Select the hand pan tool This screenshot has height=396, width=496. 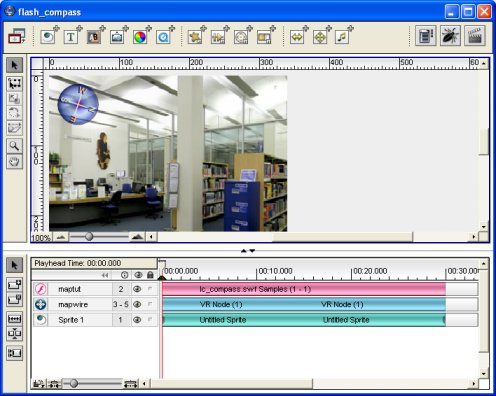tap(14, 162)
